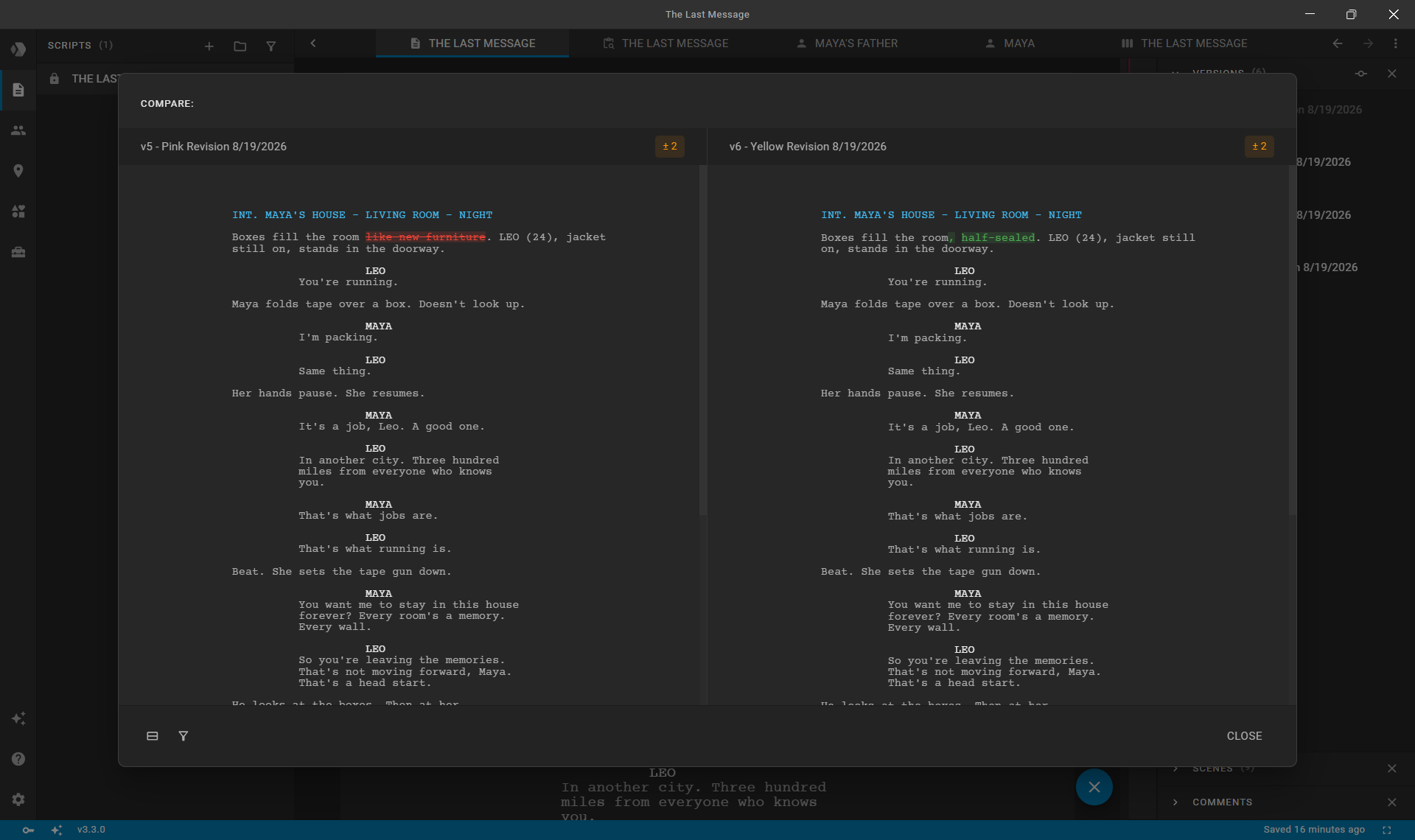This screenshot has height=840, width=1415.
Task: Click the scene heading in v6 pane
Action: coord(951,215)
